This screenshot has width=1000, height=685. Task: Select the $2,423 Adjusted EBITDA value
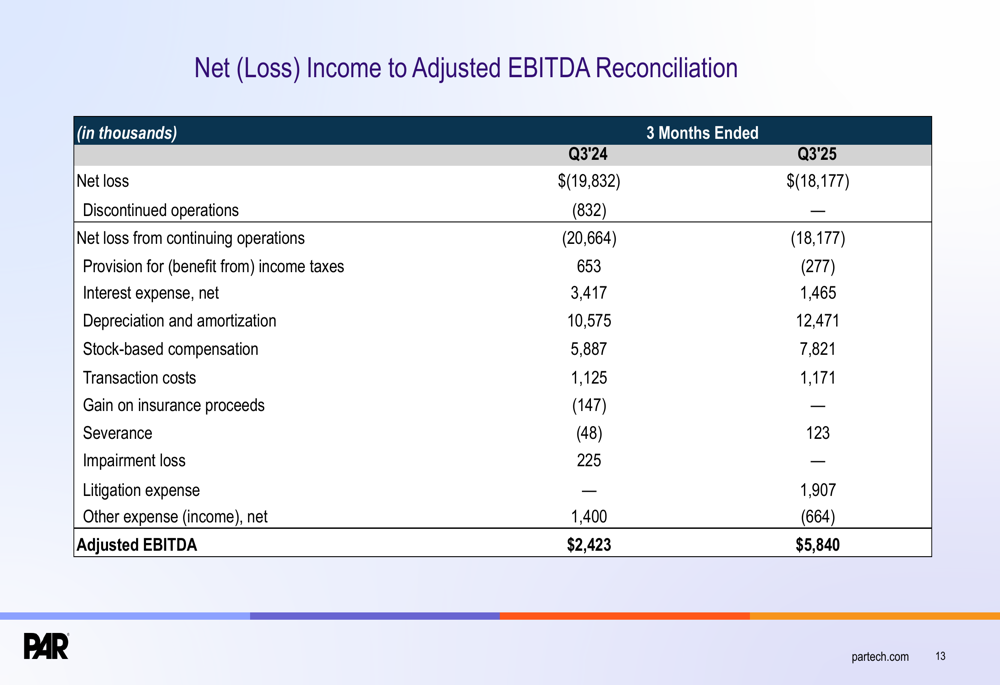(588, 545)
